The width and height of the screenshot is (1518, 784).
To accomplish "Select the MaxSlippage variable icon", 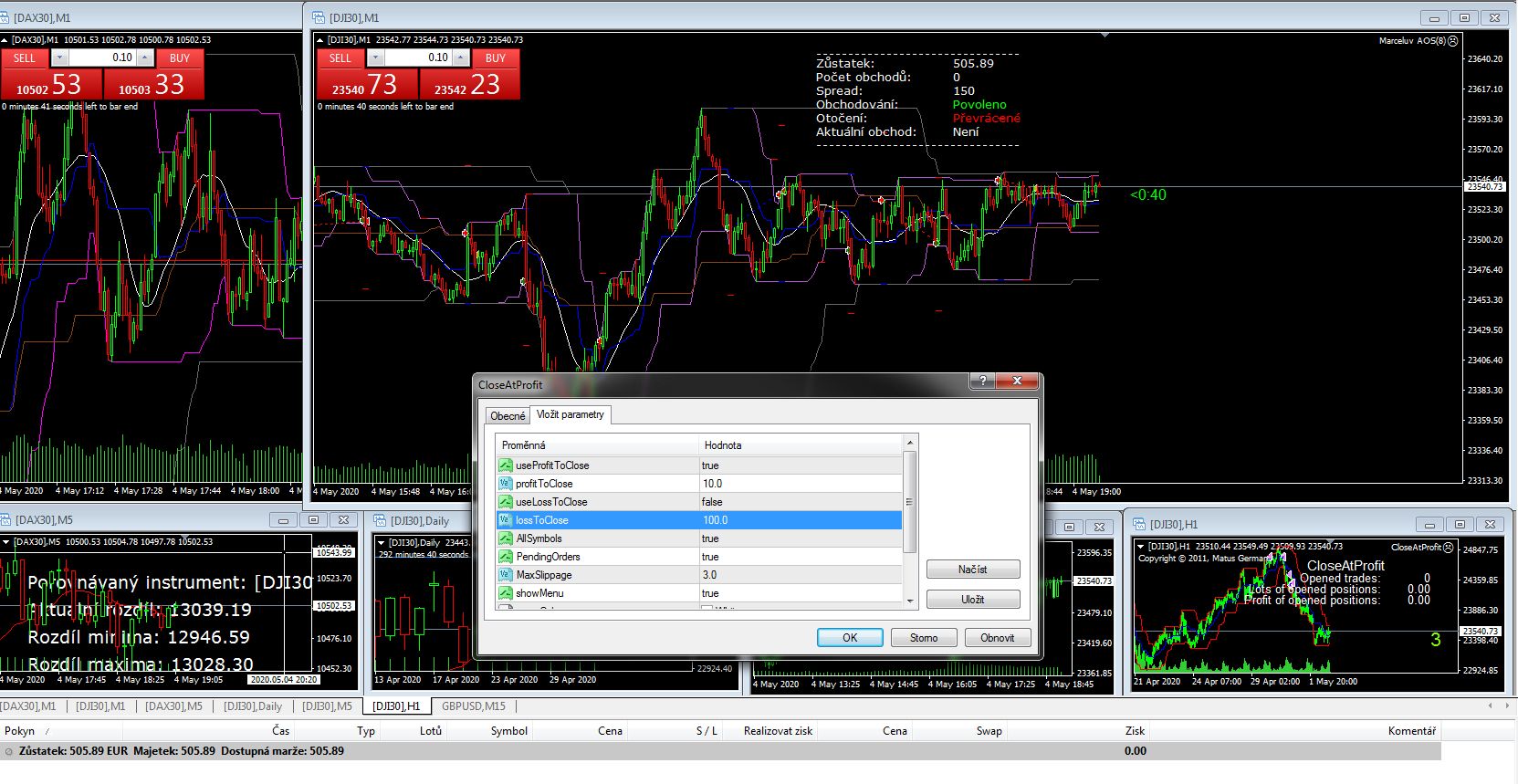I will click(x=505, y=575).
